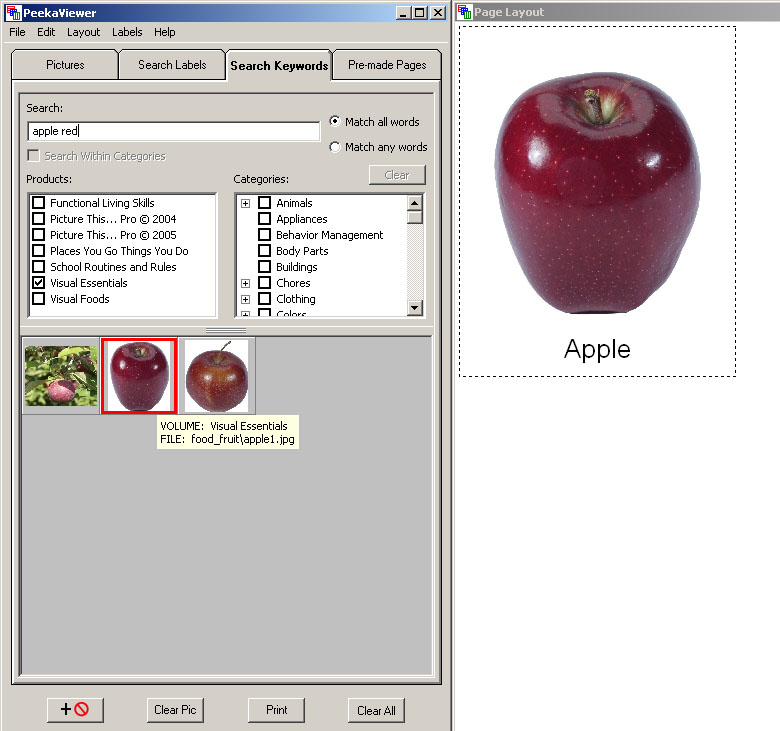Check the Visual Foods product
The width and height of the screenshot is (780, 731).
point(38,299)
